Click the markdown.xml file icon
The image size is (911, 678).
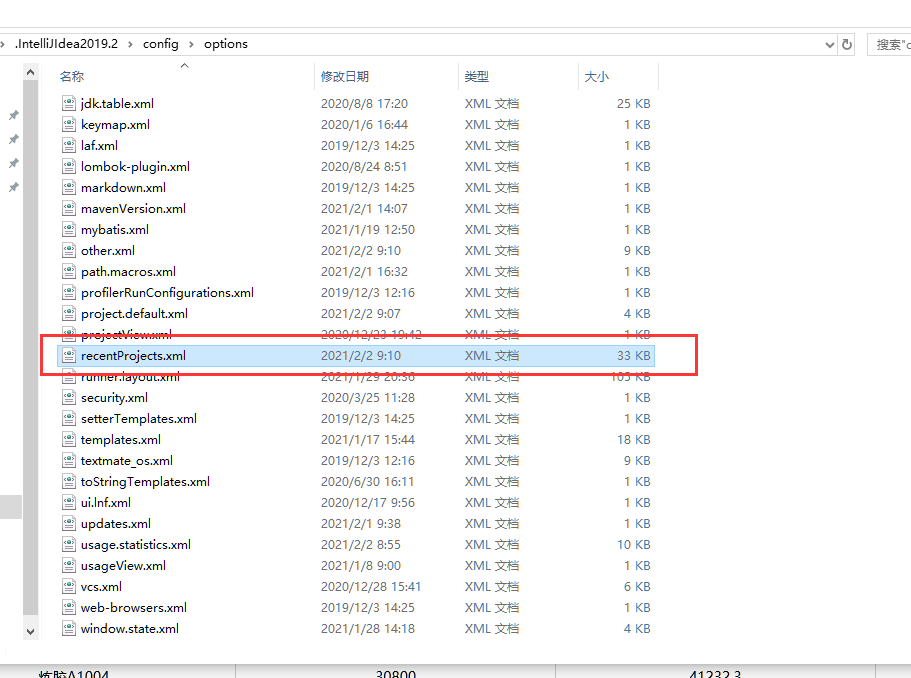[x=69, y=188]
